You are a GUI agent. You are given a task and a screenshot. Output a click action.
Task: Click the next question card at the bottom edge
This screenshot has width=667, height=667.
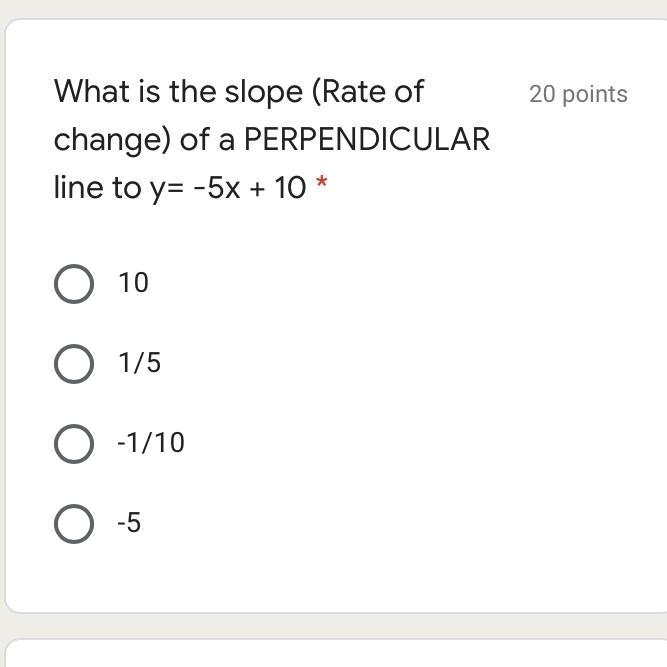point(330,653)
